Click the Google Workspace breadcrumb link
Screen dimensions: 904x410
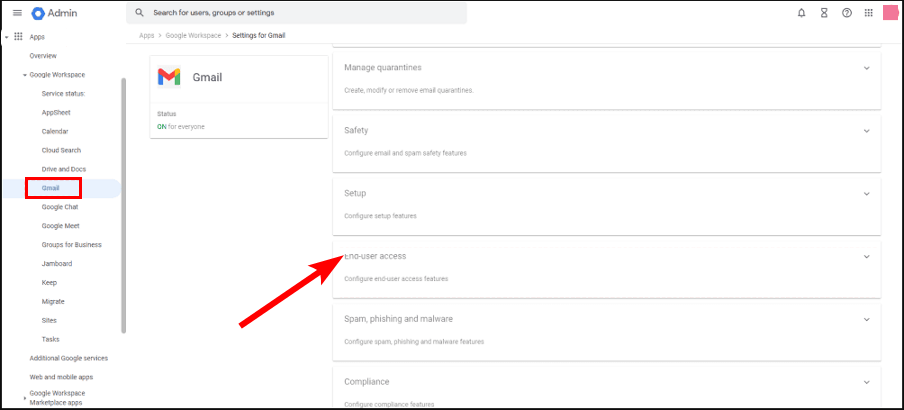point(193,36)
